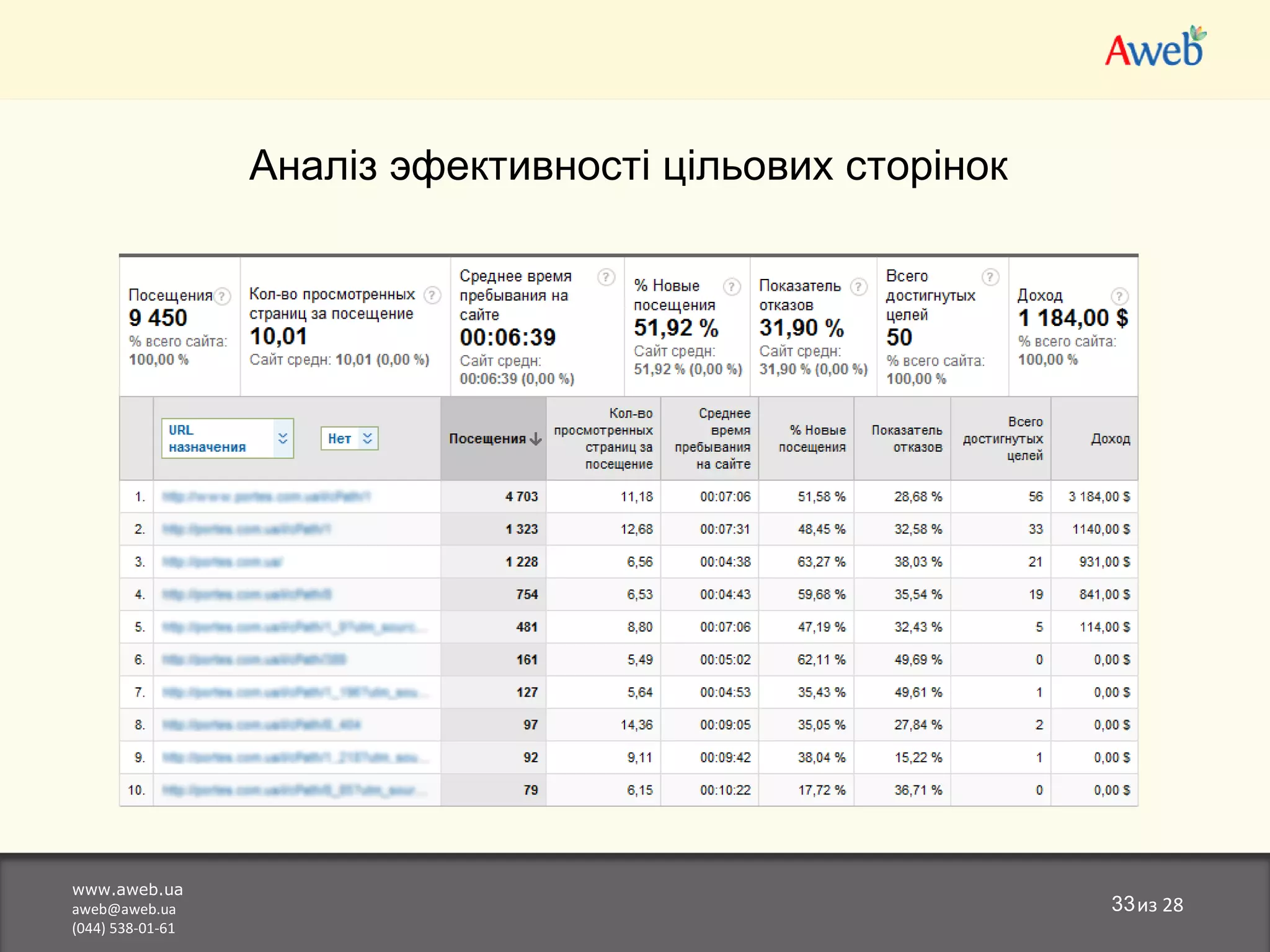Viewport: 1270px width, 952px height.
Task: Click summary visits total 9 450
Action: click(x=158, y=318)
